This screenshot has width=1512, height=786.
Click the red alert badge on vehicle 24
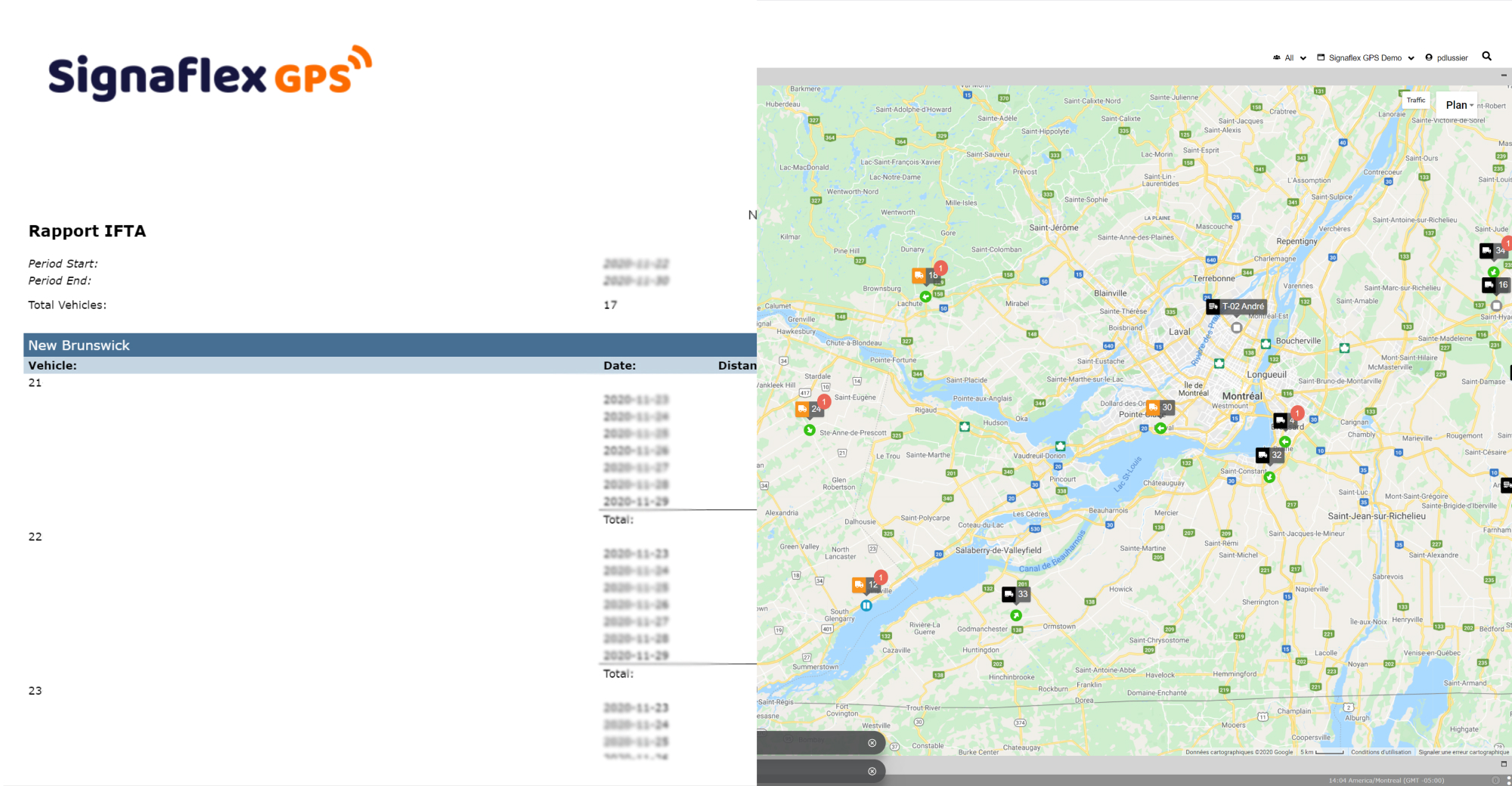point(824,401)
